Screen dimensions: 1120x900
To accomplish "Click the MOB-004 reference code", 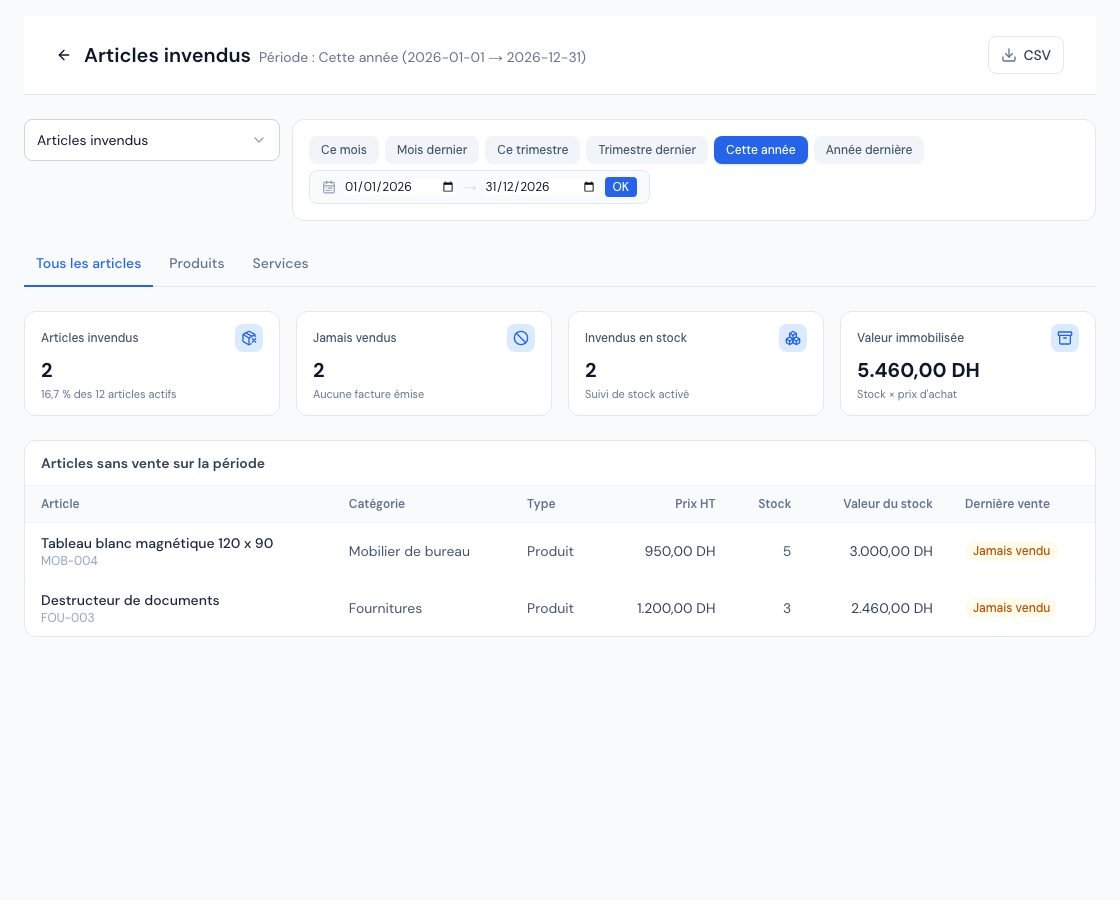I will 69,561.
